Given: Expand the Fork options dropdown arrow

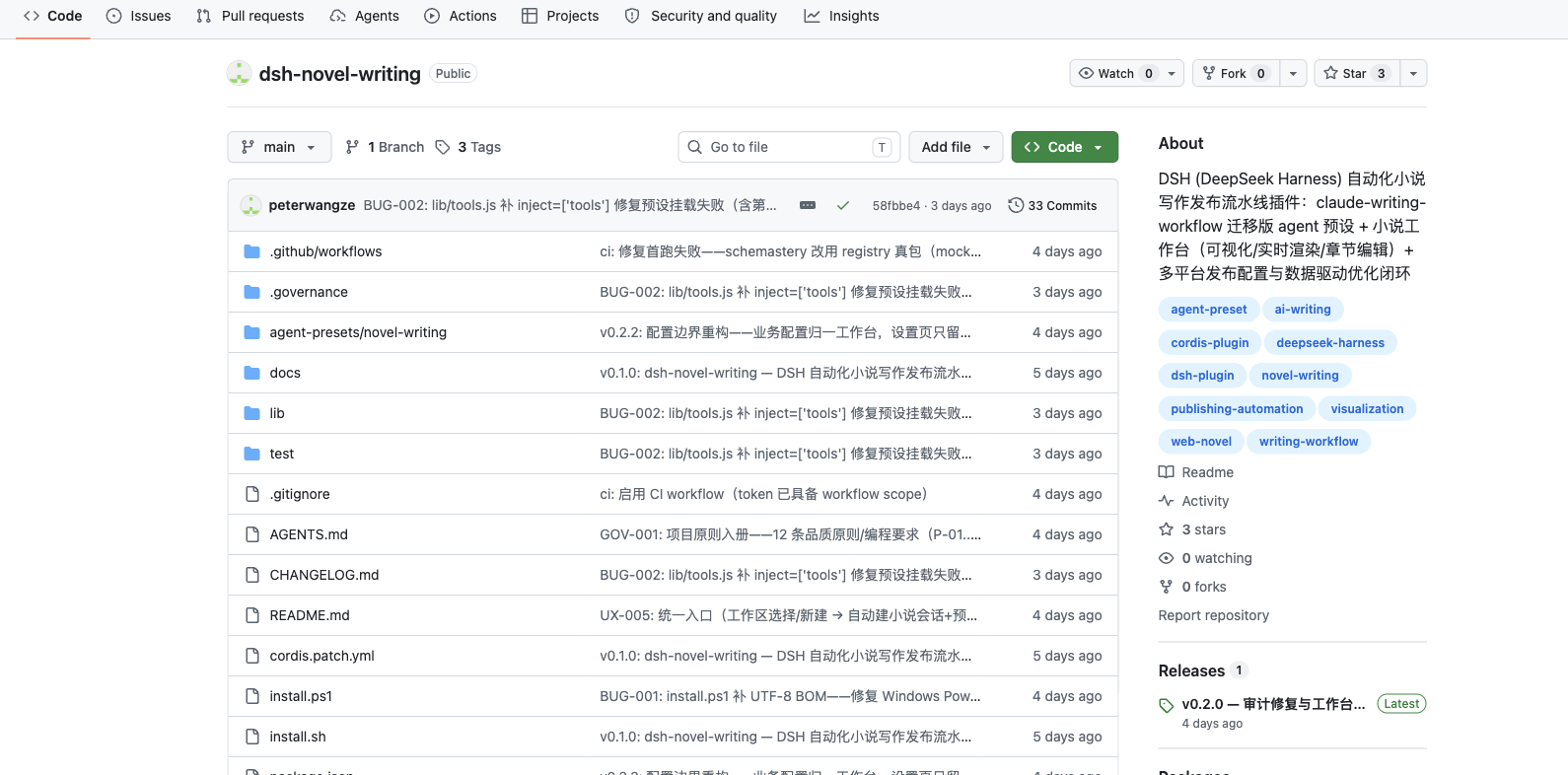Looking at the screenshot, I should [1293, 73].
